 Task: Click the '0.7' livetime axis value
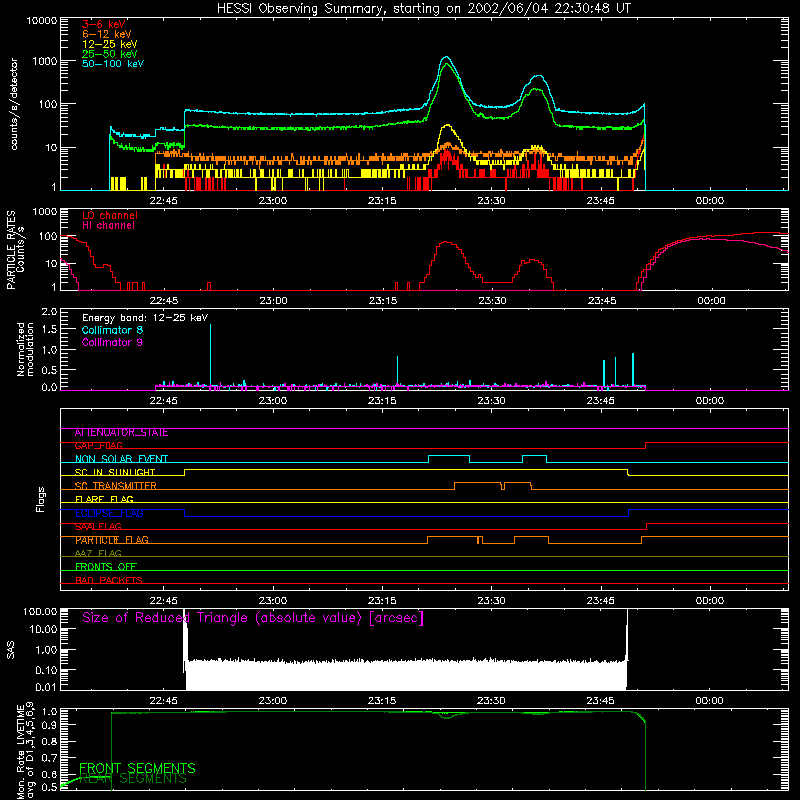click(x=49, y=758)
